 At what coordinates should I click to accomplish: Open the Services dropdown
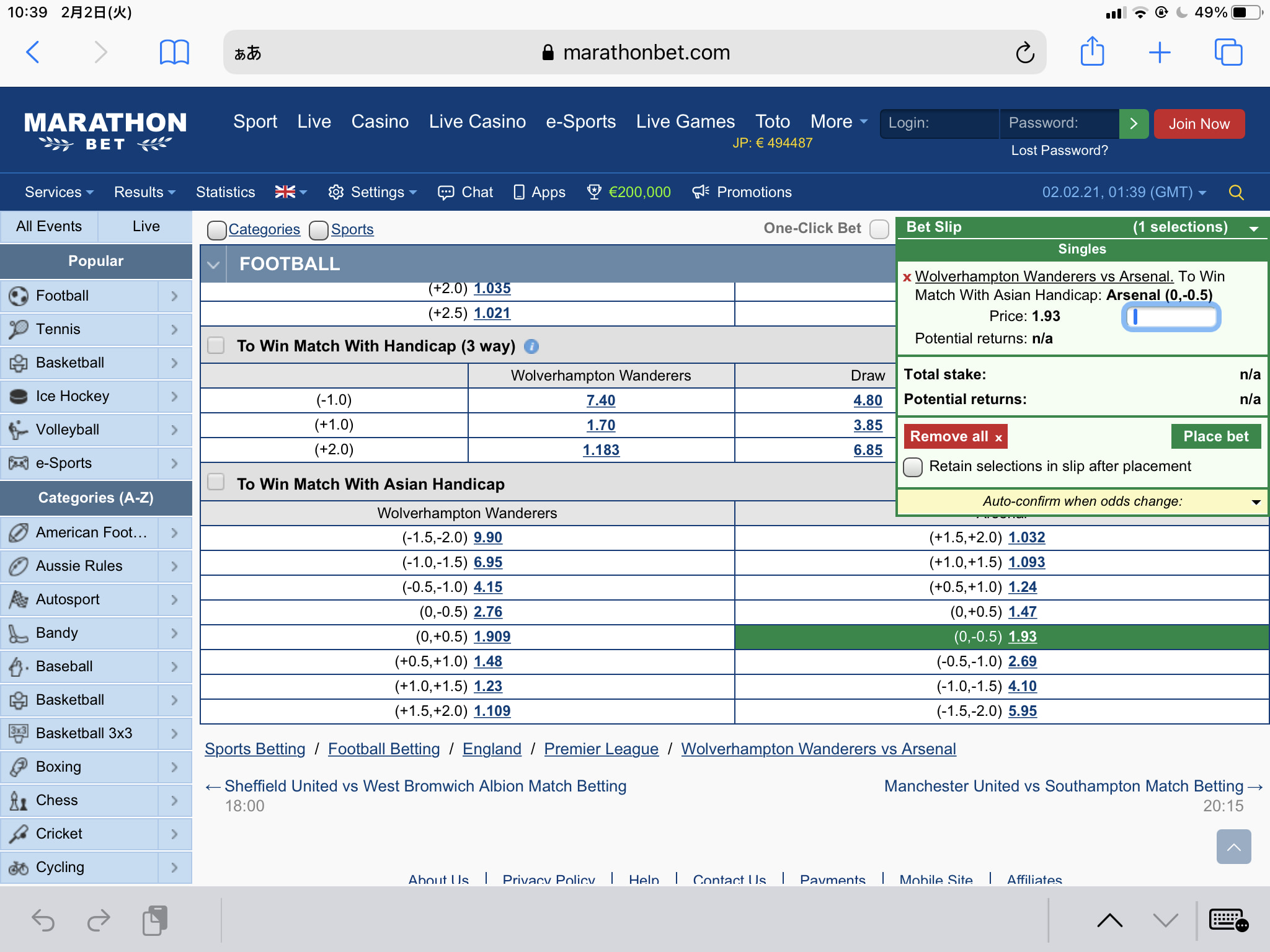(x=59, y=193)
